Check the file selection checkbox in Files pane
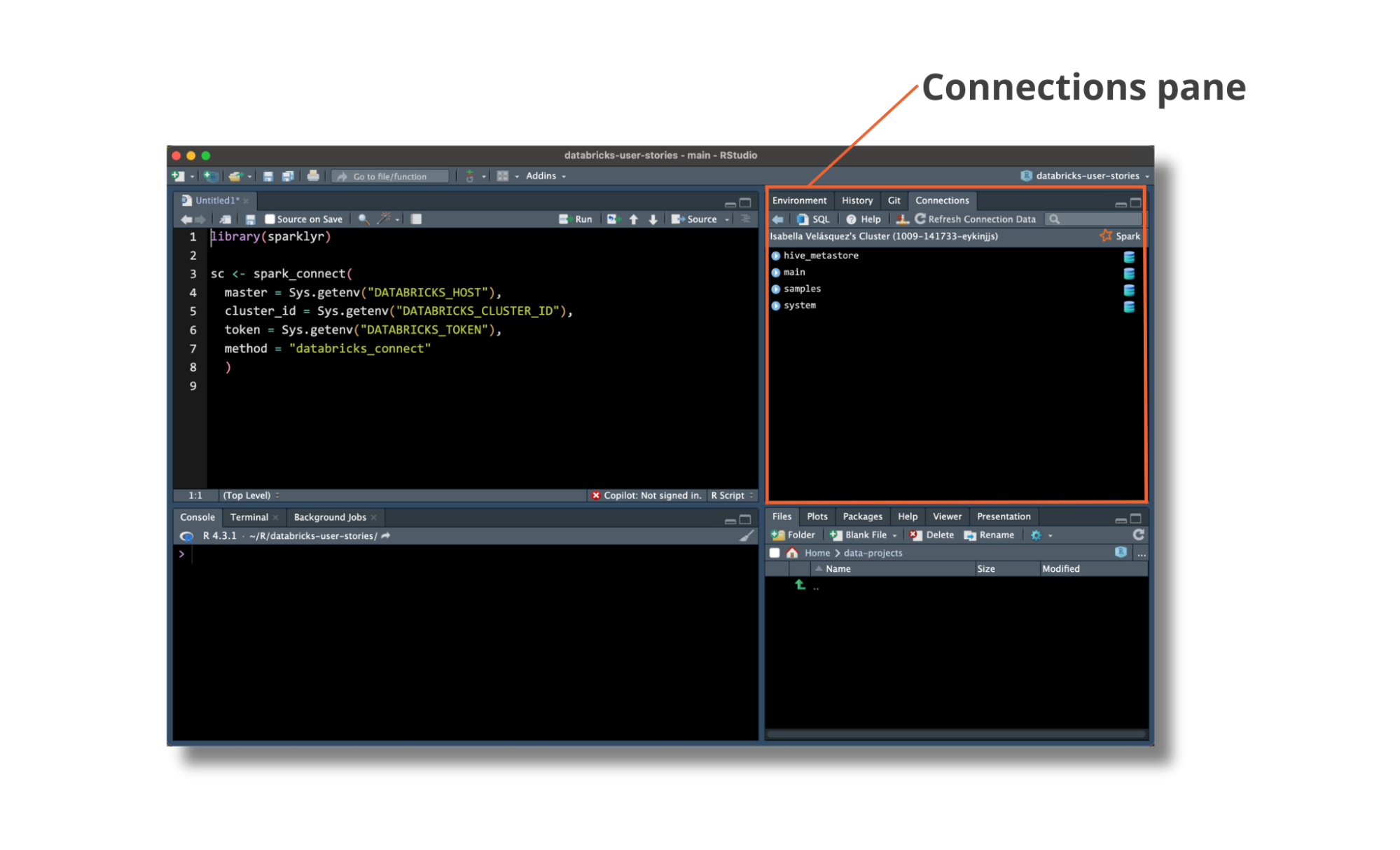The height and width of the screenshot is (850, 1400). pyautogui.click(x=774, y=552)
